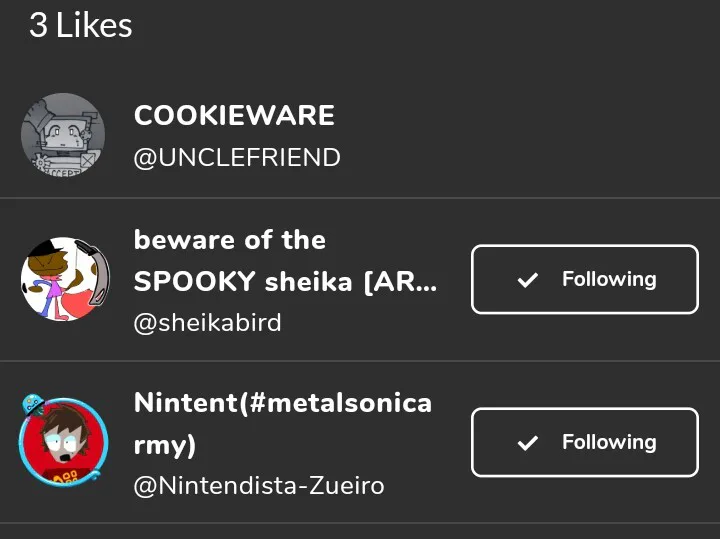The image size is (720, 539).
Task: Open "beware of the SPOOKY sheika" profile name
Action: pyautogui.click(x=230, y=241)
